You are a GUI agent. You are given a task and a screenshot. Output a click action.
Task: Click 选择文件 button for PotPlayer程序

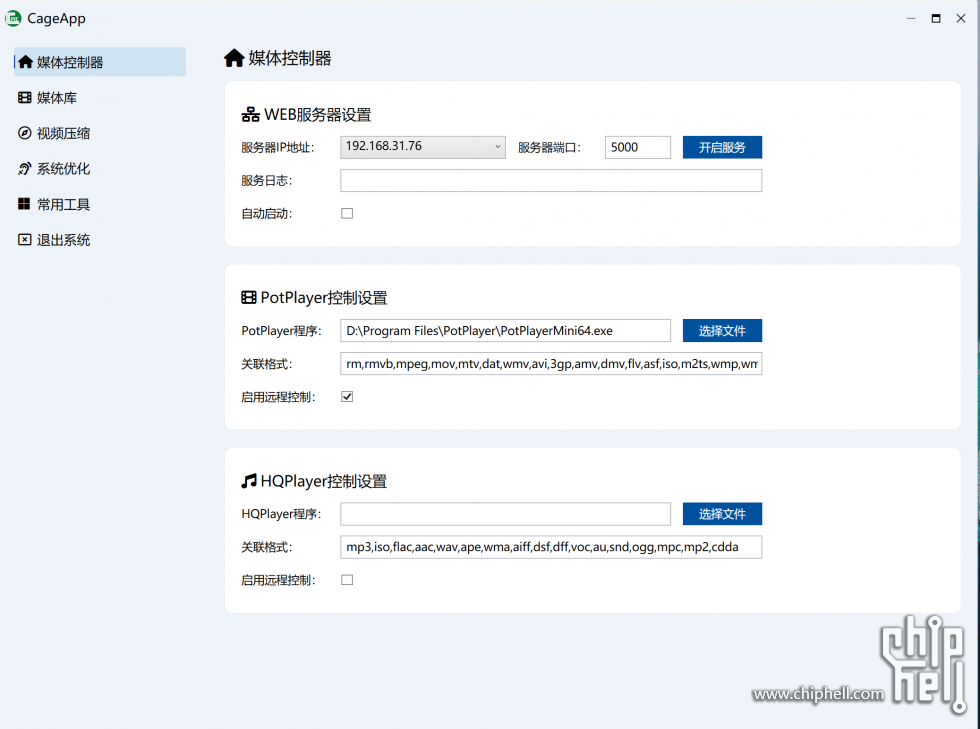[x=722, y=331]
